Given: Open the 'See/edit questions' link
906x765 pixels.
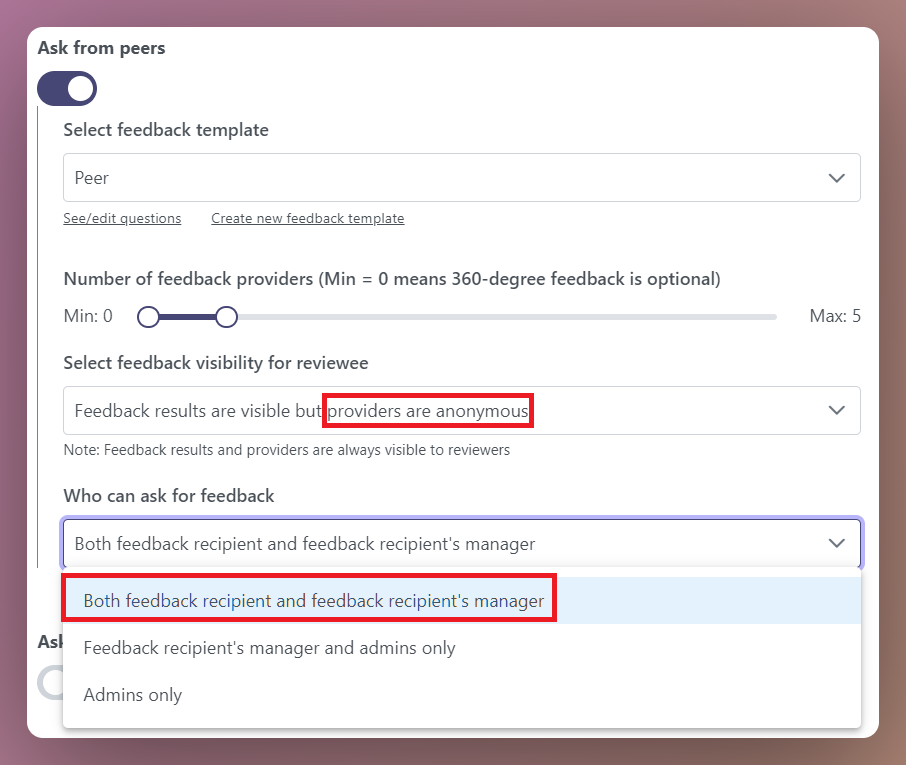Looking at the screenshot, I should click(122, 218).
